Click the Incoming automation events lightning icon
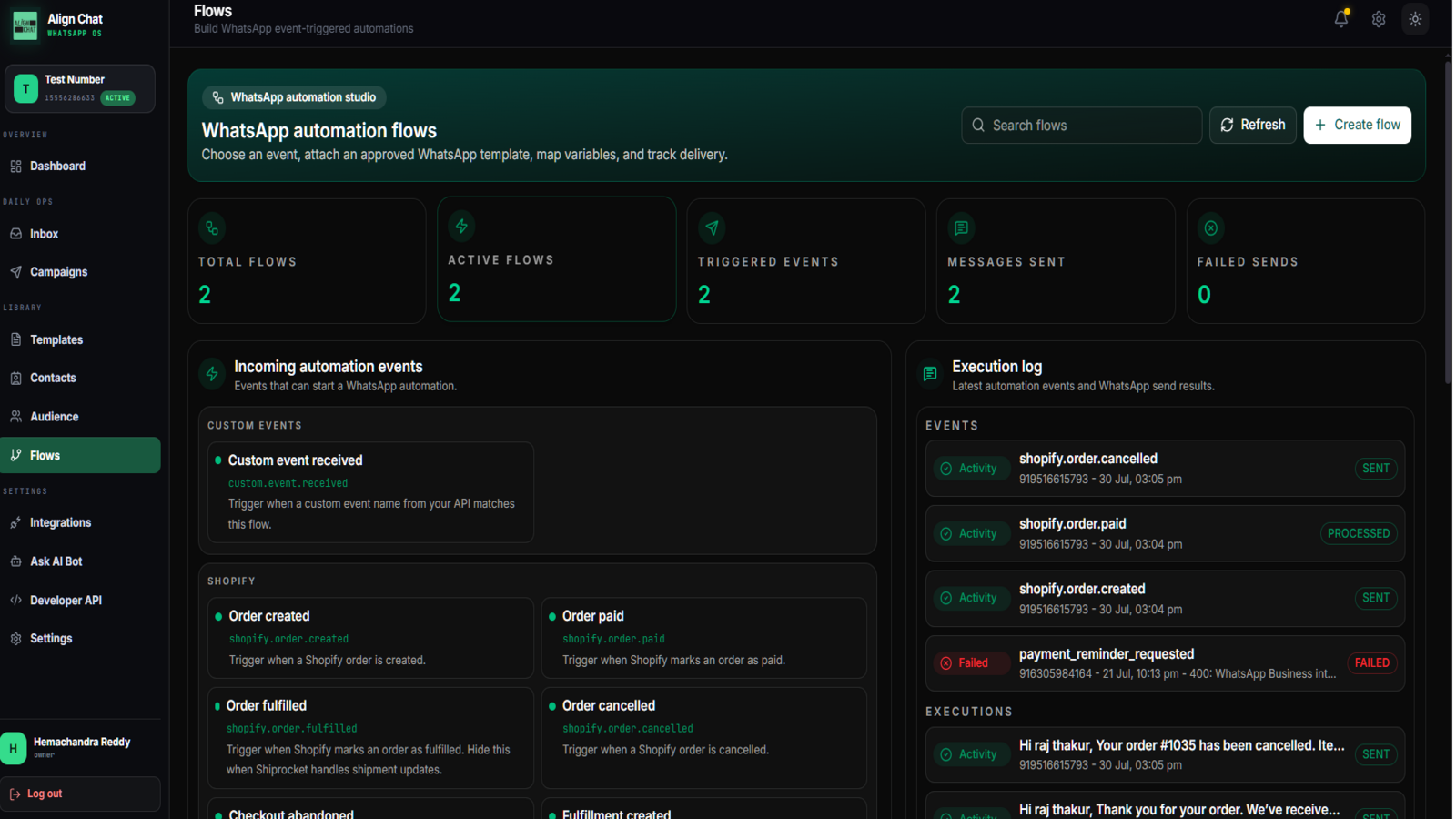Screen dimensions: 1456x819 (x=212, y=374)
